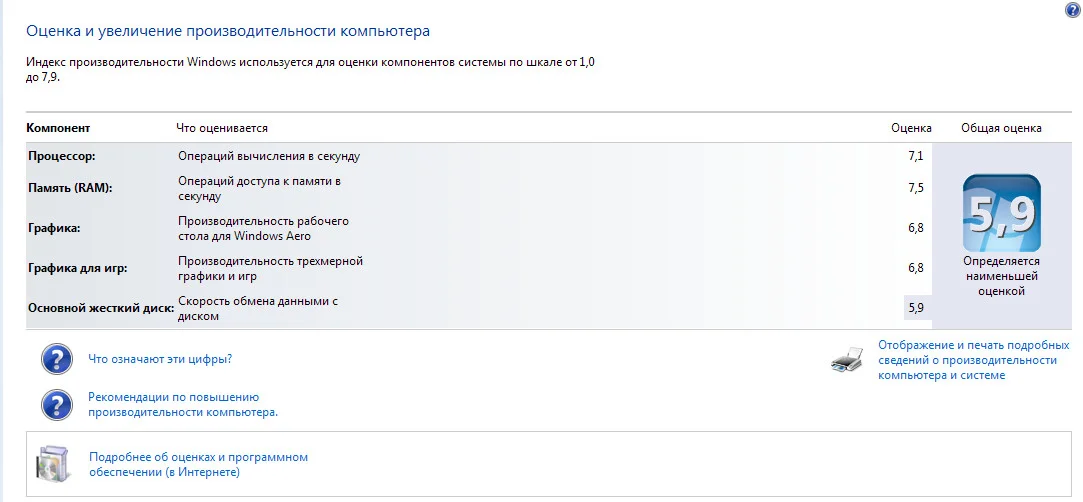1083x502 pixels.
Task: Click the question mark icon beside "Что означают эти цифры?"
Action: [x=57, y=359]
